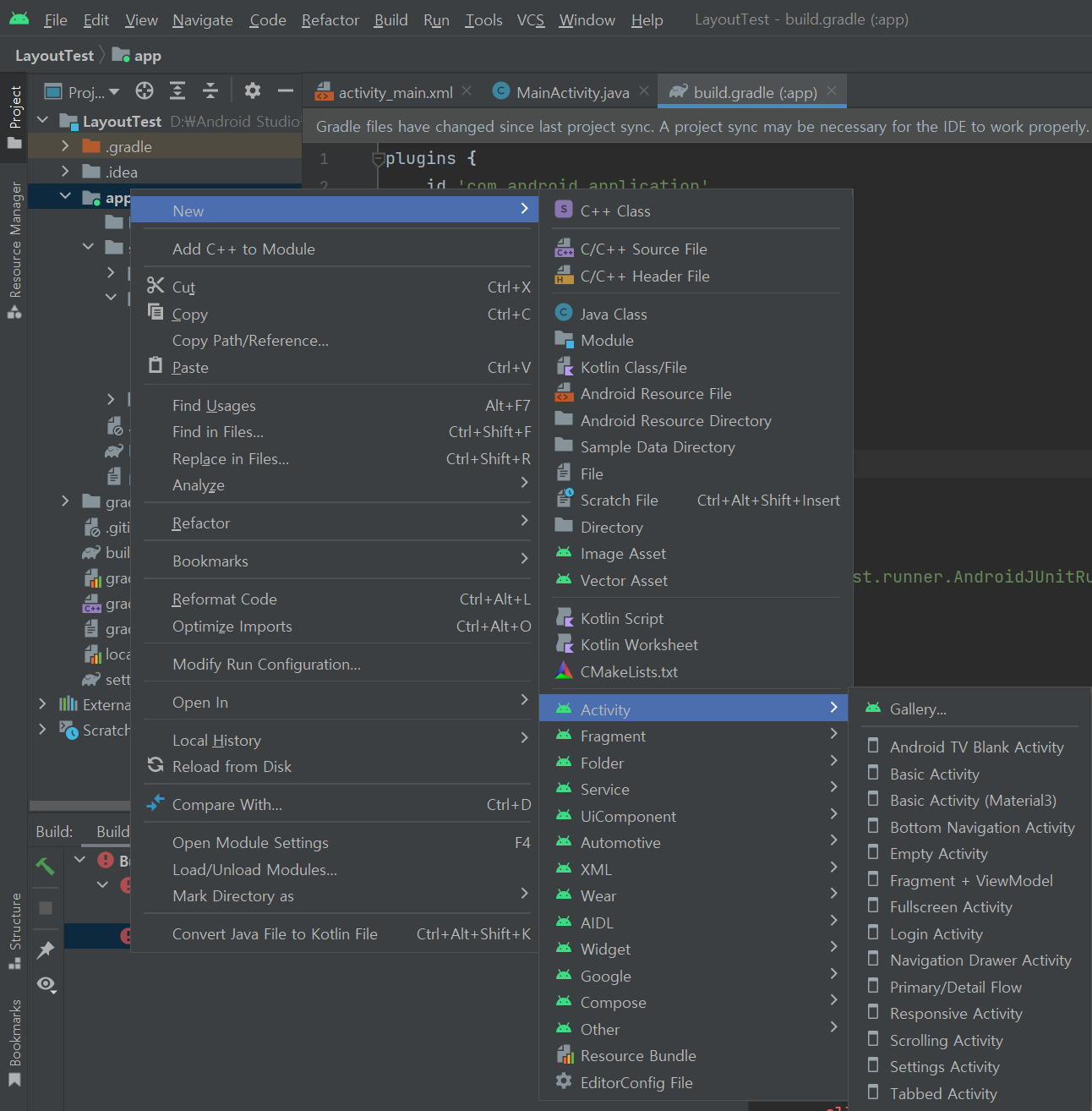Choose Login Activity
The image size is (1092, 1111).
pyautogui.click(x=970, y=933)
